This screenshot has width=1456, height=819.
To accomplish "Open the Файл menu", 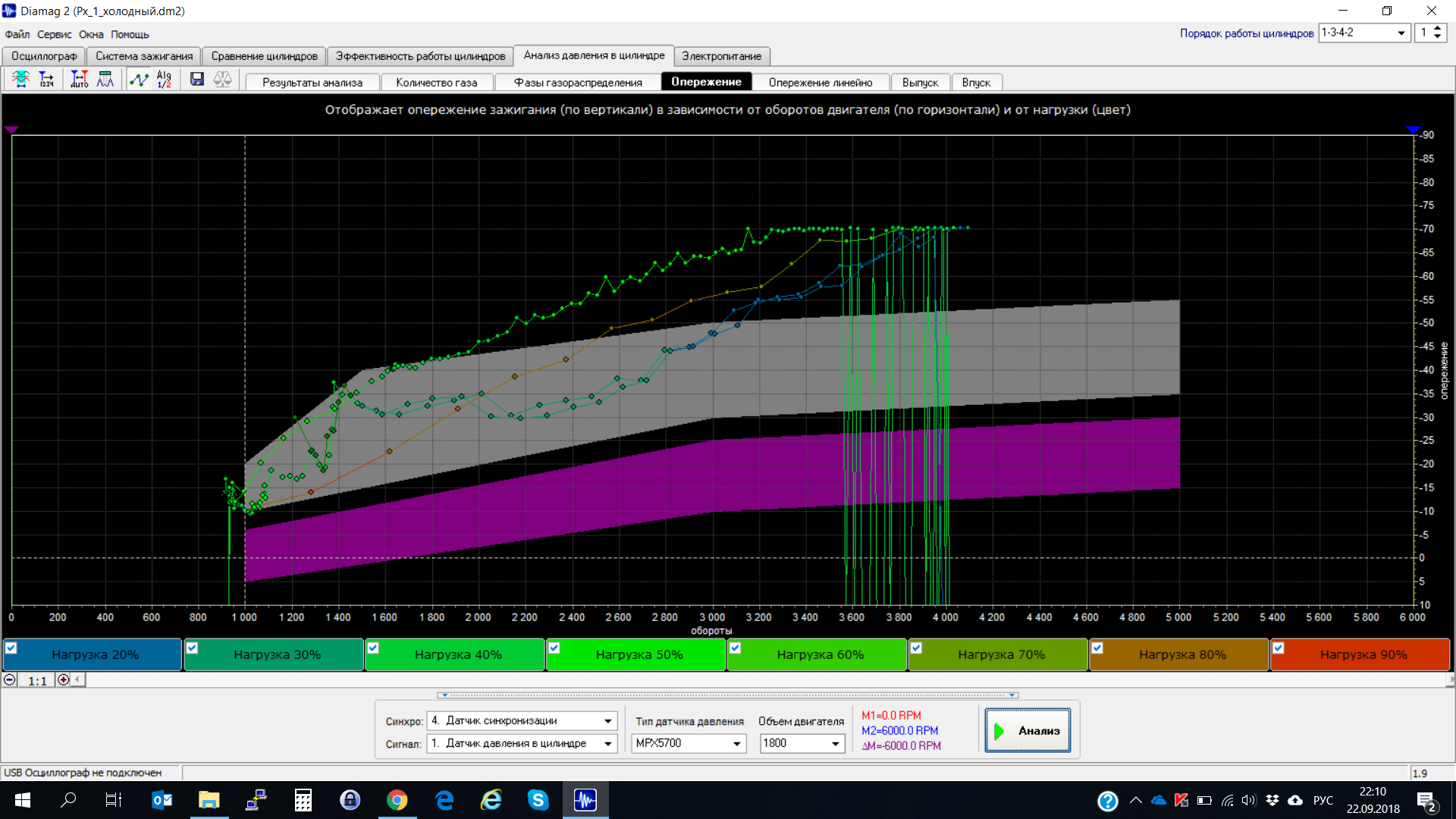I will 17,34.
